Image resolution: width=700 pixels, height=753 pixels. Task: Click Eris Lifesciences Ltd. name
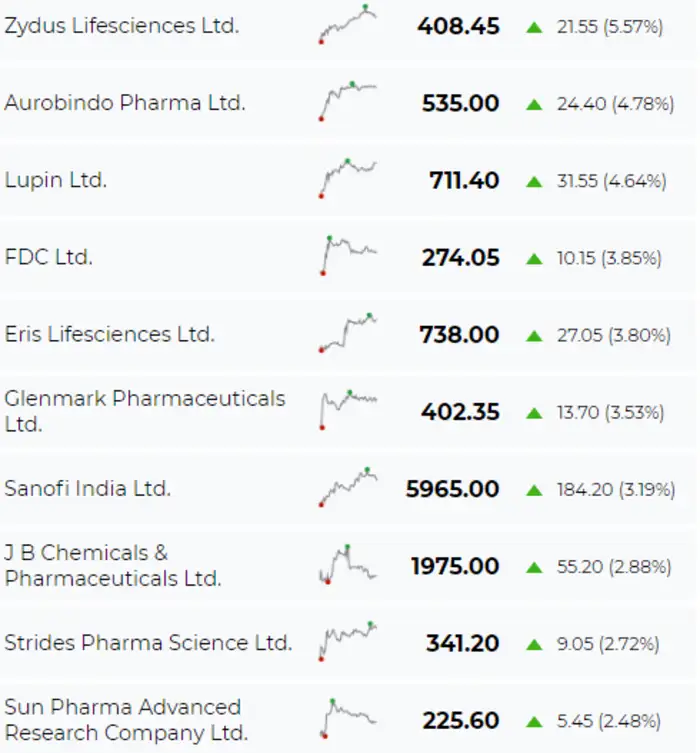pos(109,334)
